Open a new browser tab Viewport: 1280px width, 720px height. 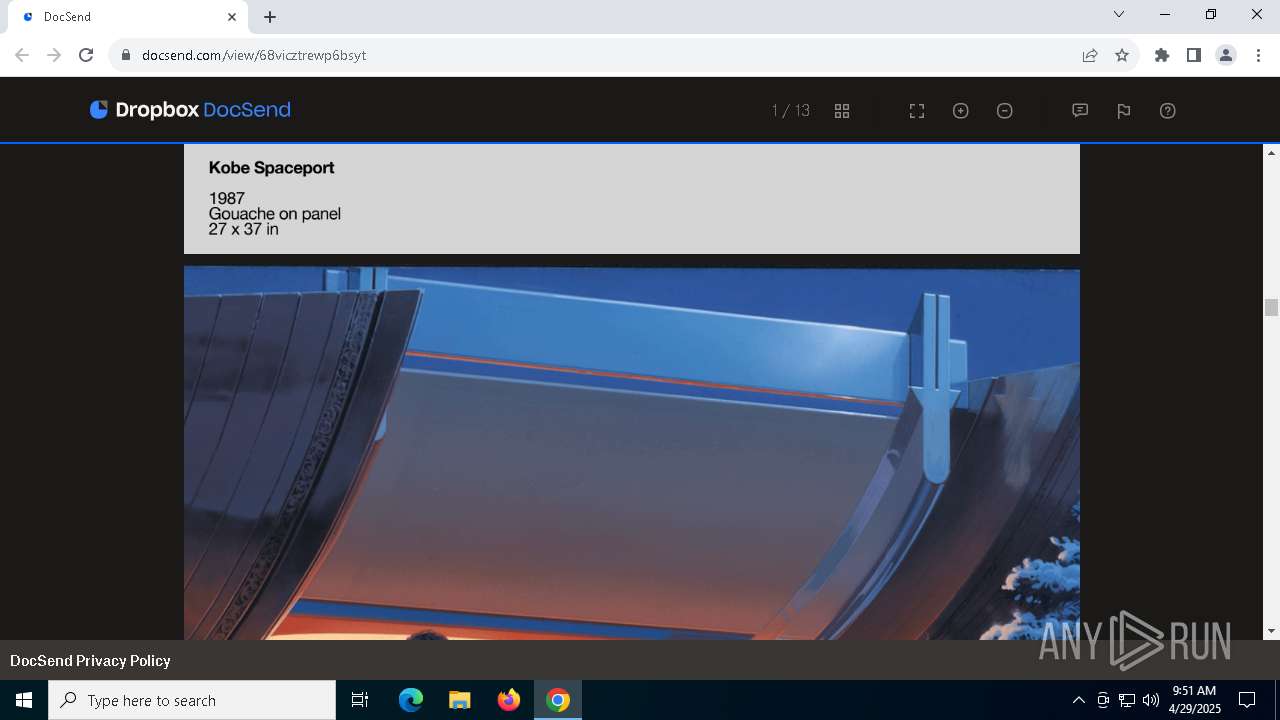coord(270,17)
